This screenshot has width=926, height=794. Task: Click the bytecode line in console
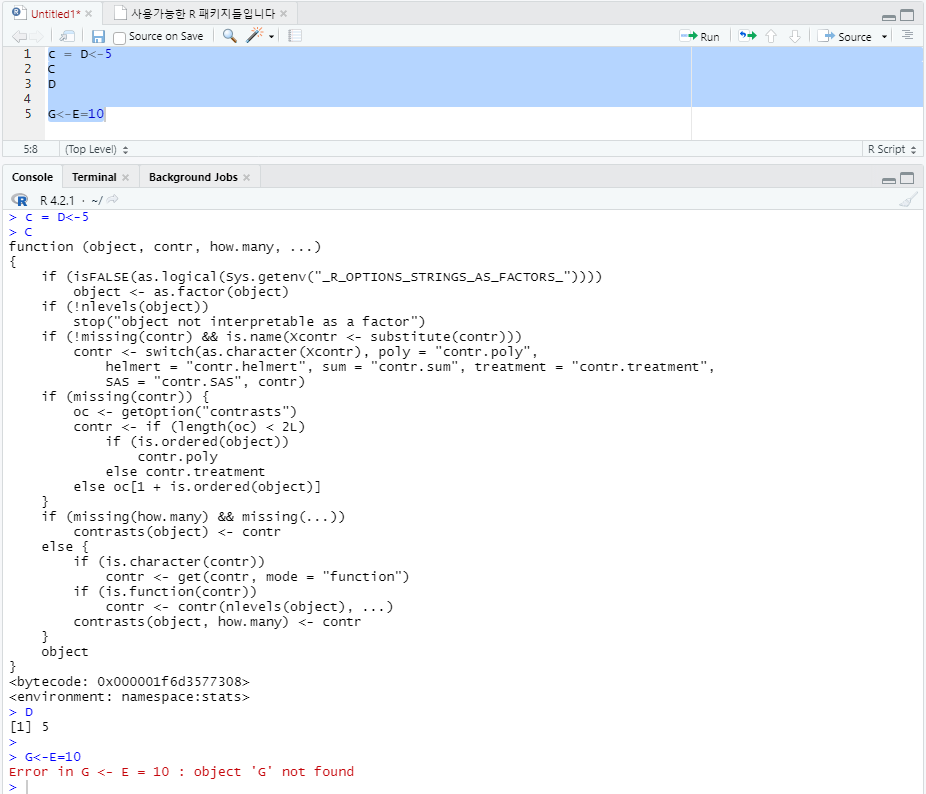coord(129,682)
